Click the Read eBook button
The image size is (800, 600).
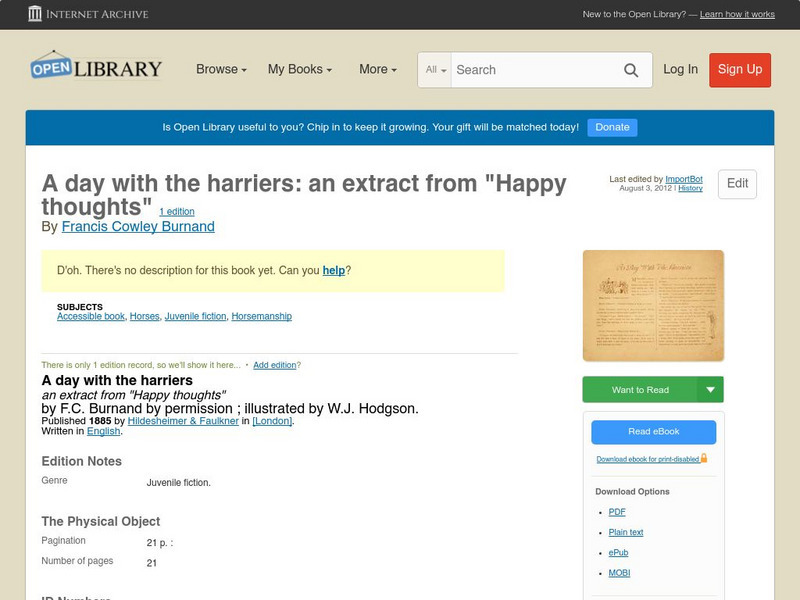tap(655, 432)
